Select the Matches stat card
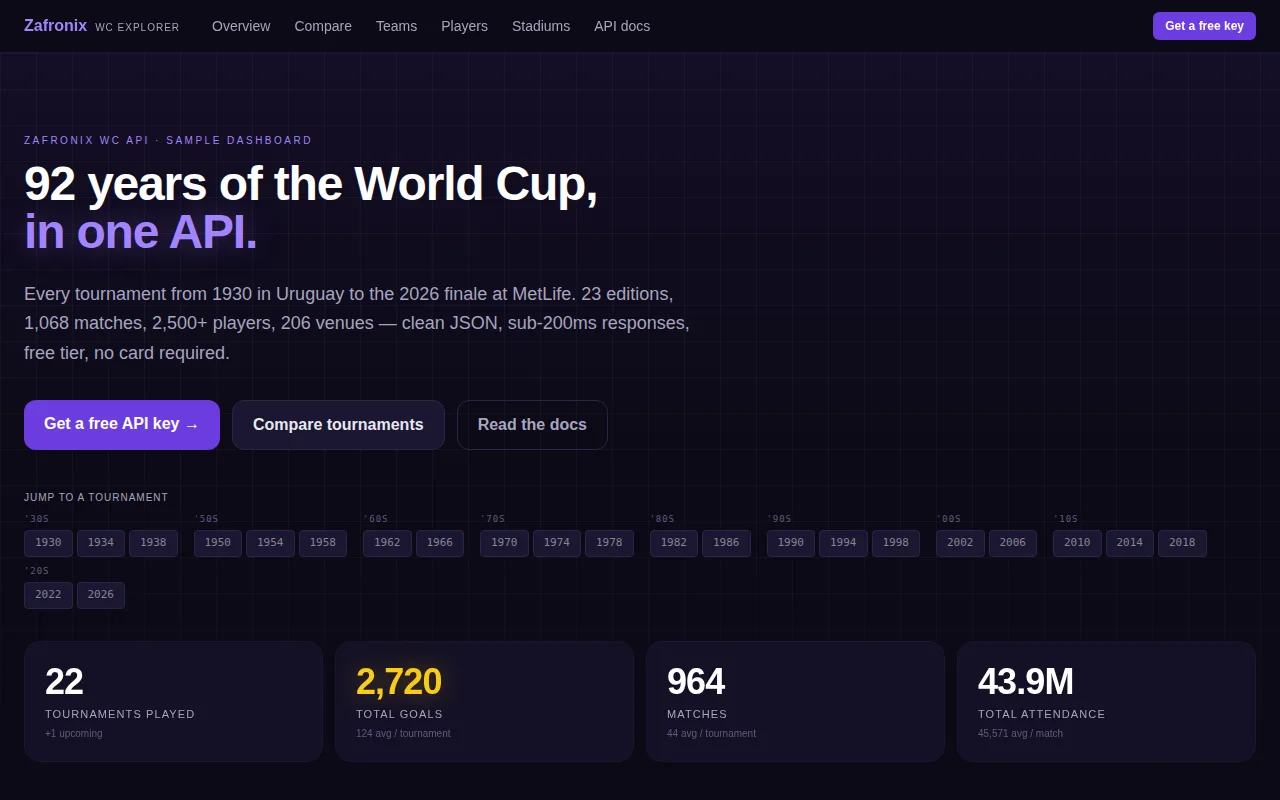The image size is (1280, 800). coord(795,701)
